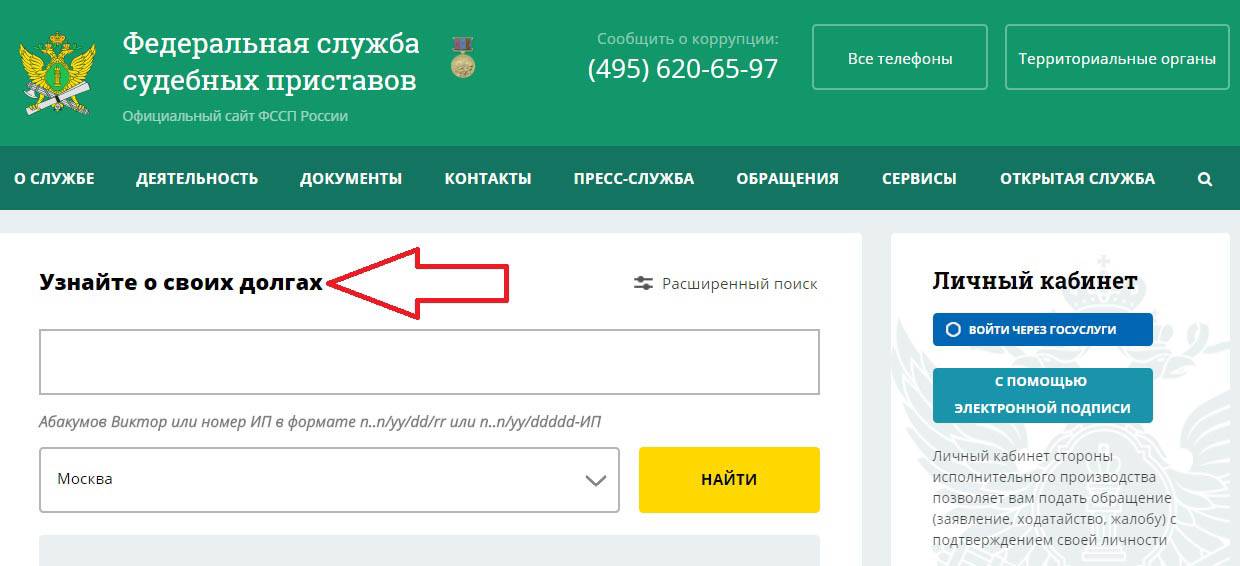
Task: Open the ОТКРЫТАЯ СЛУЖБА menu
Action: tap(1077, 179)
